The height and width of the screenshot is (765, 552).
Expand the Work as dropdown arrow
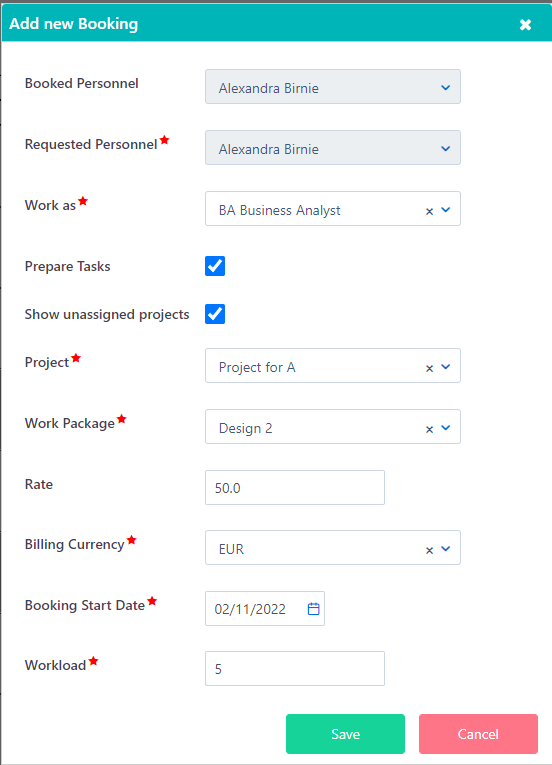tap(446, 210)
